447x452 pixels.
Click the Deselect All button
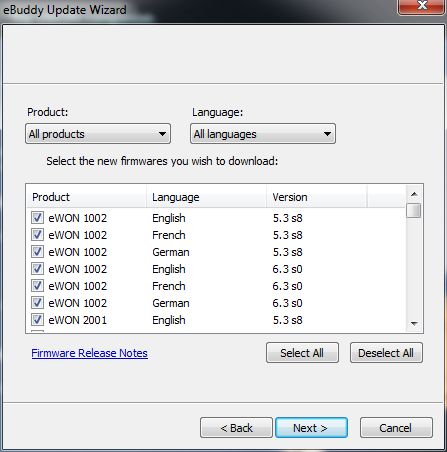(x=386, y=353)
